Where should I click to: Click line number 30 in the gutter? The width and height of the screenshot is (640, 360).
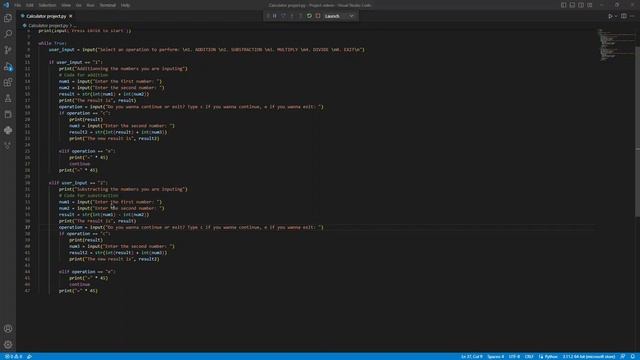(x=27, y=183)
